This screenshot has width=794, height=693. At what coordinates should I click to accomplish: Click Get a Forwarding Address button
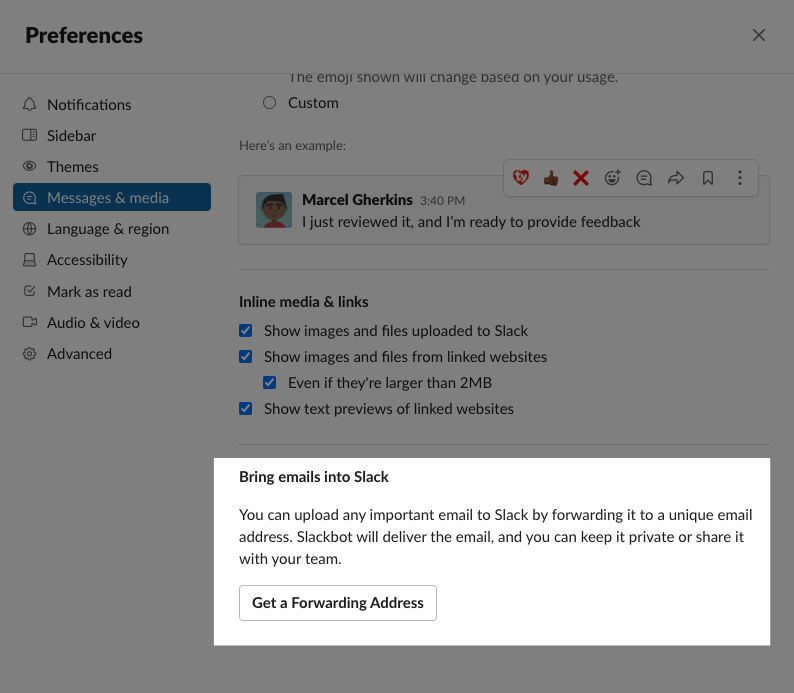pyautogui.click(x=338, y=603)
